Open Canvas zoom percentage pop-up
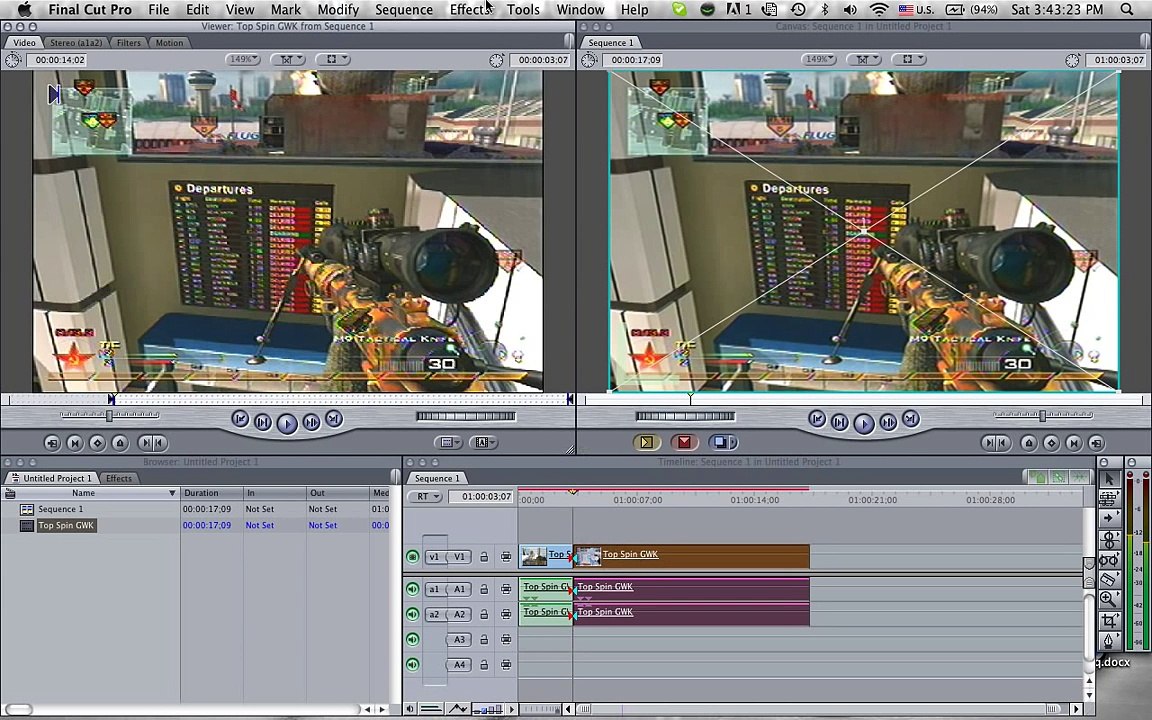Screen dimensions: 1152x720 click(818, 60)
